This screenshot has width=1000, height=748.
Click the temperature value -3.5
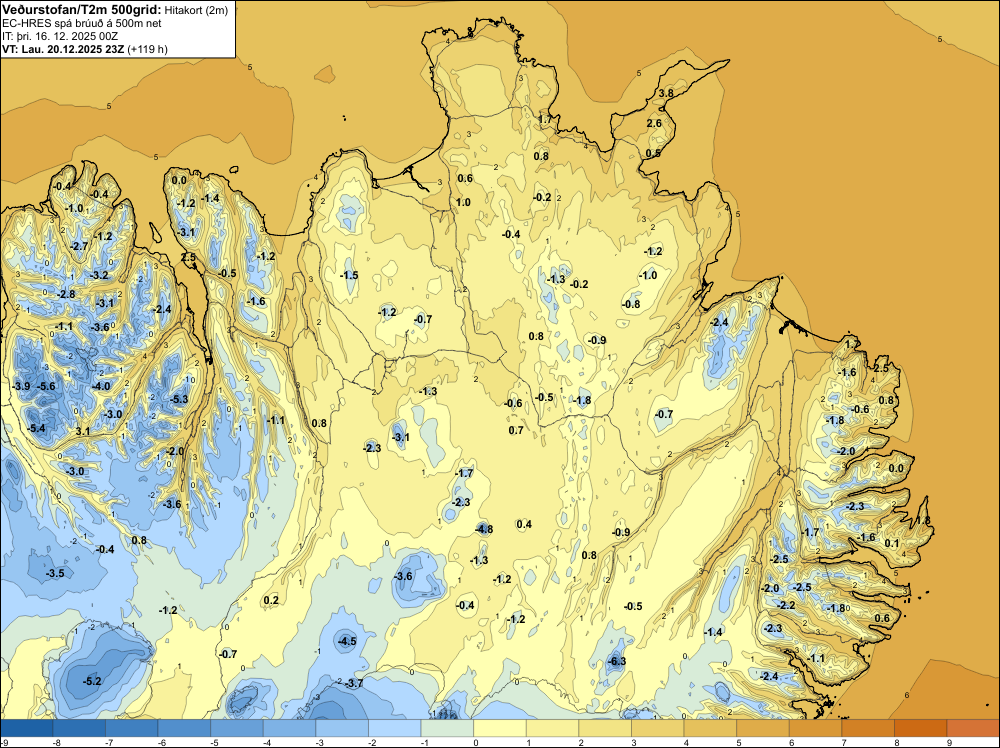(55, 573)
